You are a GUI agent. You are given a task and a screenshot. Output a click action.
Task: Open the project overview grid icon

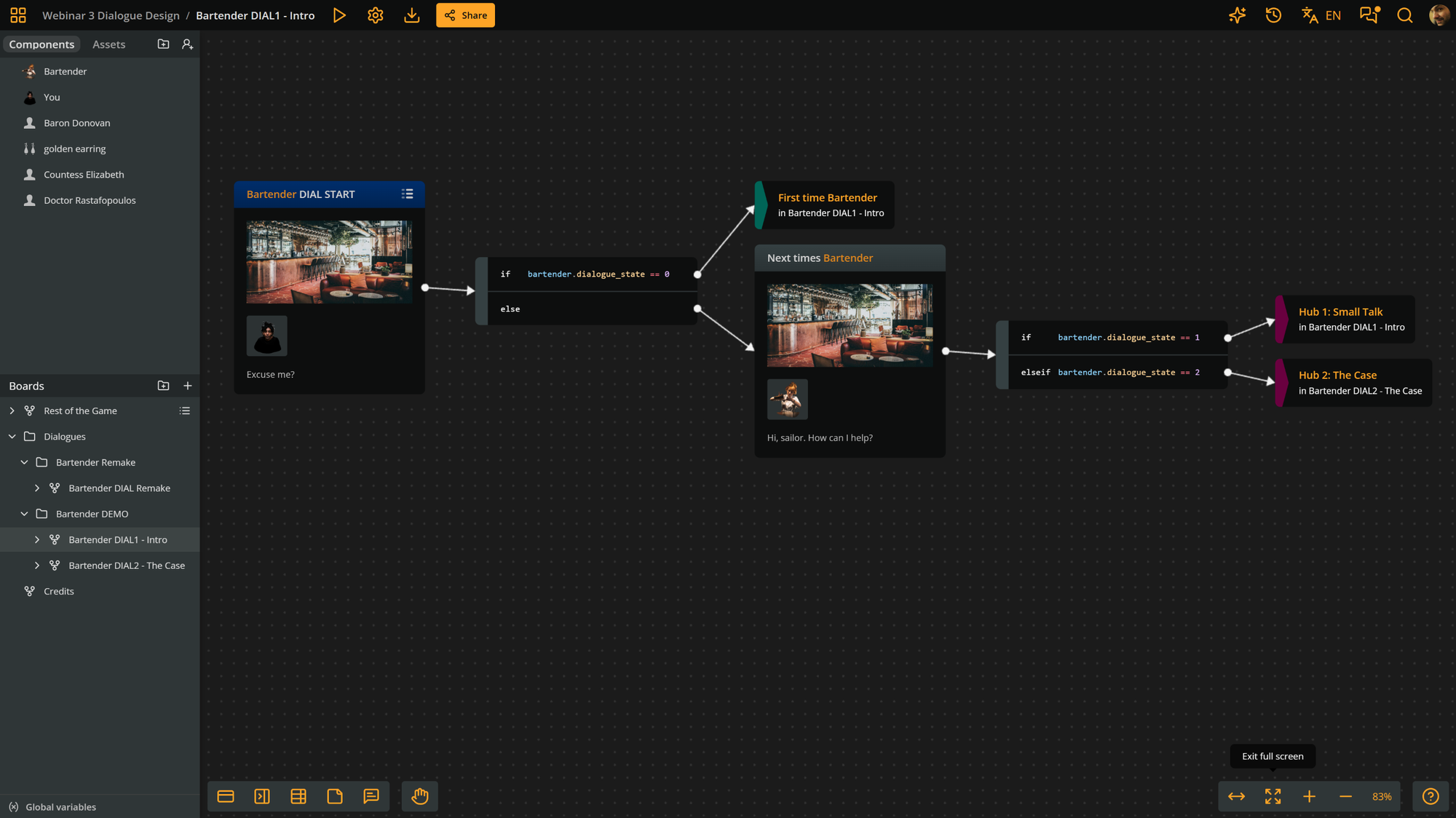(18, 15)
